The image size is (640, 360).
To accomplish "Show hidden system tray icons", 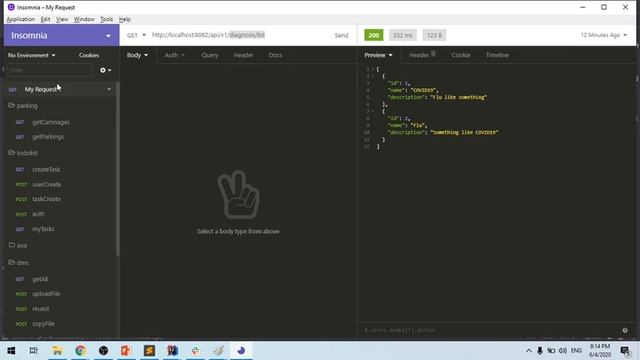I will (x=529, y=351).
